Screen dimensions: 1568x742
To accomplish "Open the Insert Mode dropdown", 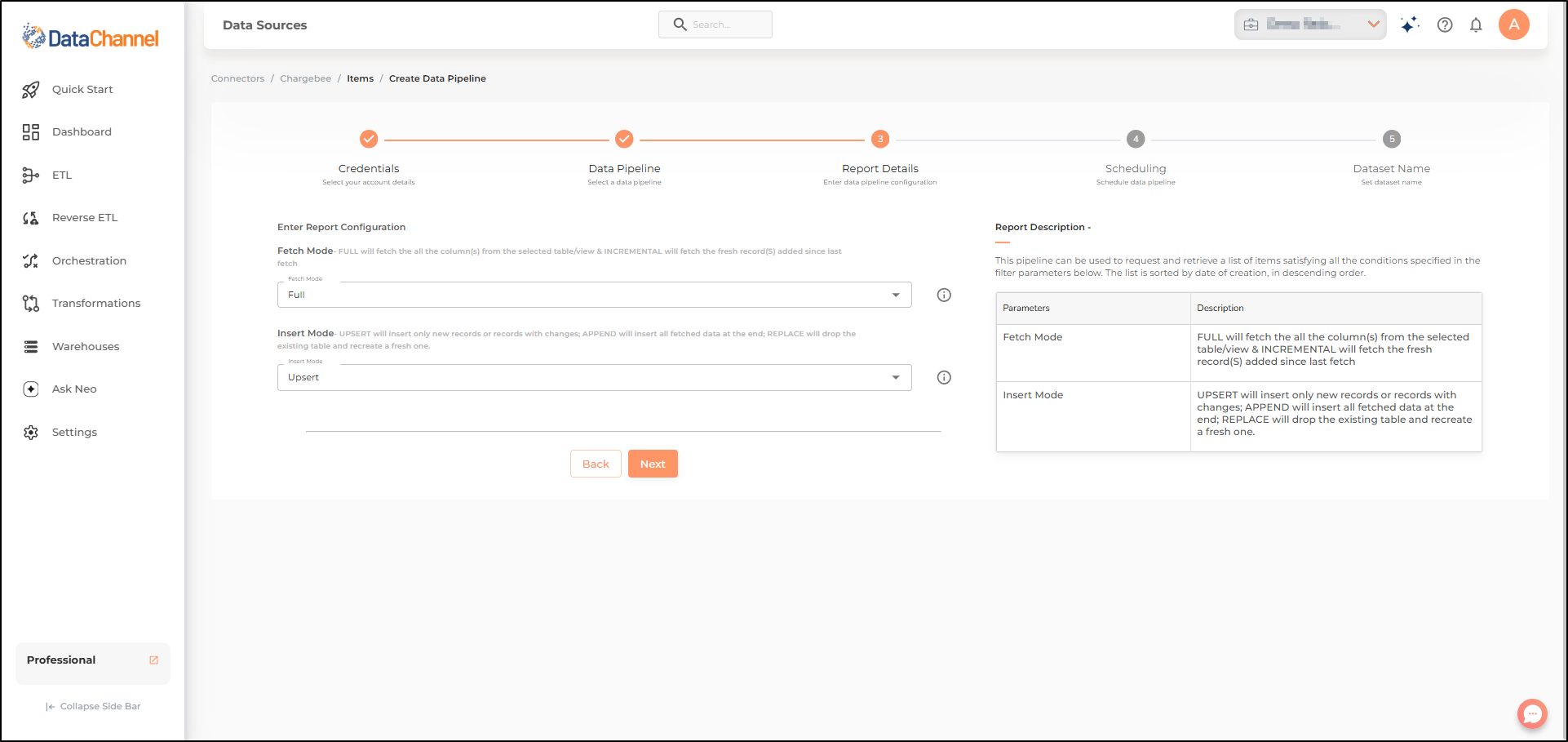I will (594, 377).
